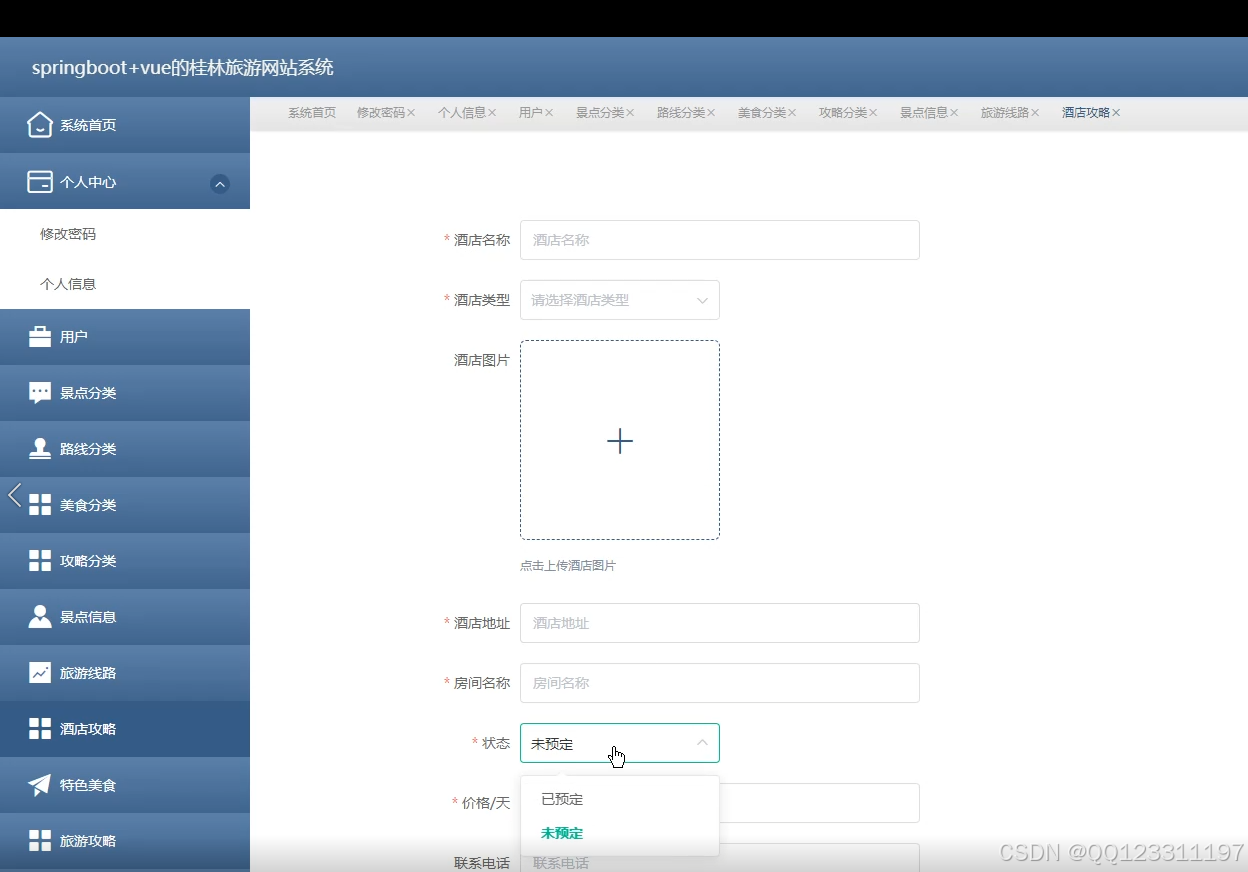Switch to the 旅游线路 tab

point(1003,112)
